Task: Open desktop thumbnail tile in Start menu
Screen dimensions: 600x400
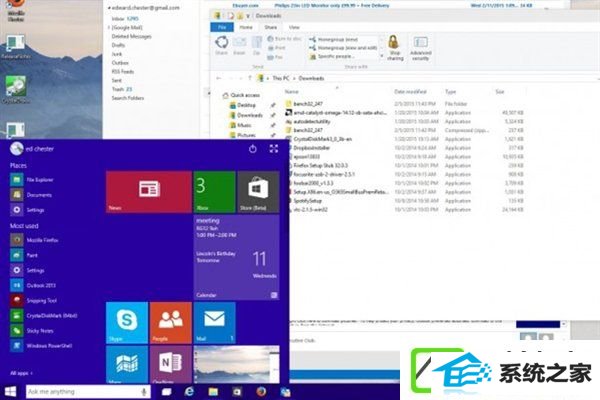Action: click(236, 364)
